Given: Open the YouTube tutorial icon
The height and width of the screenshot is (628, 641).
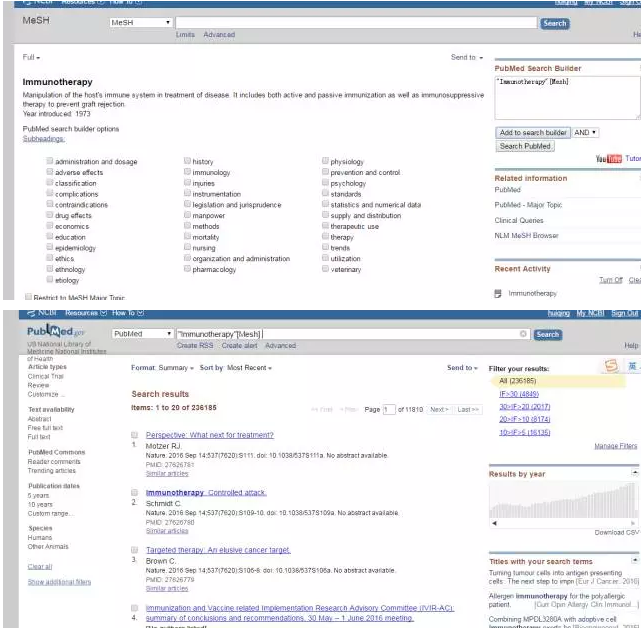Looking at the screenshot, I should tap(608, 159).
